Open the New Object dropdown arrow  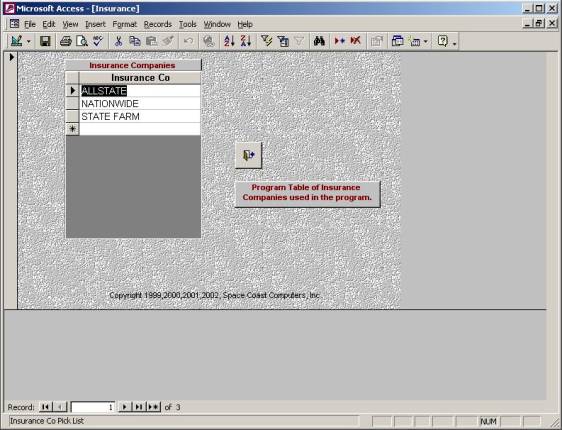(426, 42)
